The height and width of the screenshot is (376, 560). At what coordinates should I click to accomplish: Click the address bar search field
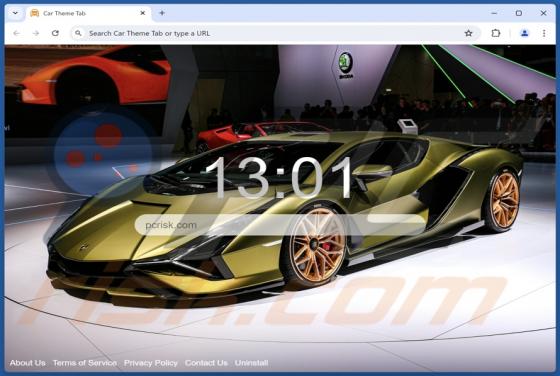click(275, 33)
